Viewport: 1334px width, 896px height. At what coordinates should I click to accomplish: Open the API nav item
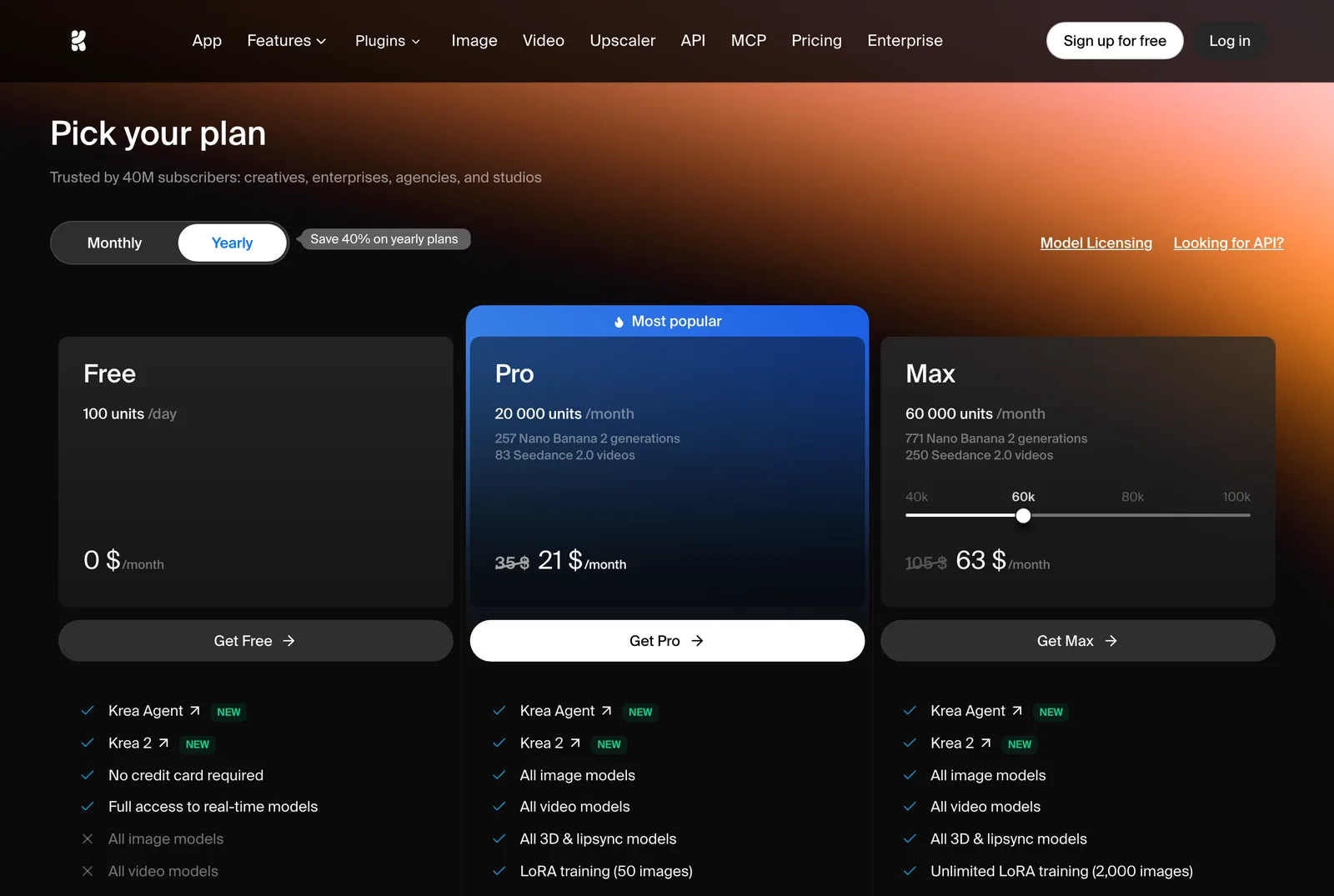point(693,41)
